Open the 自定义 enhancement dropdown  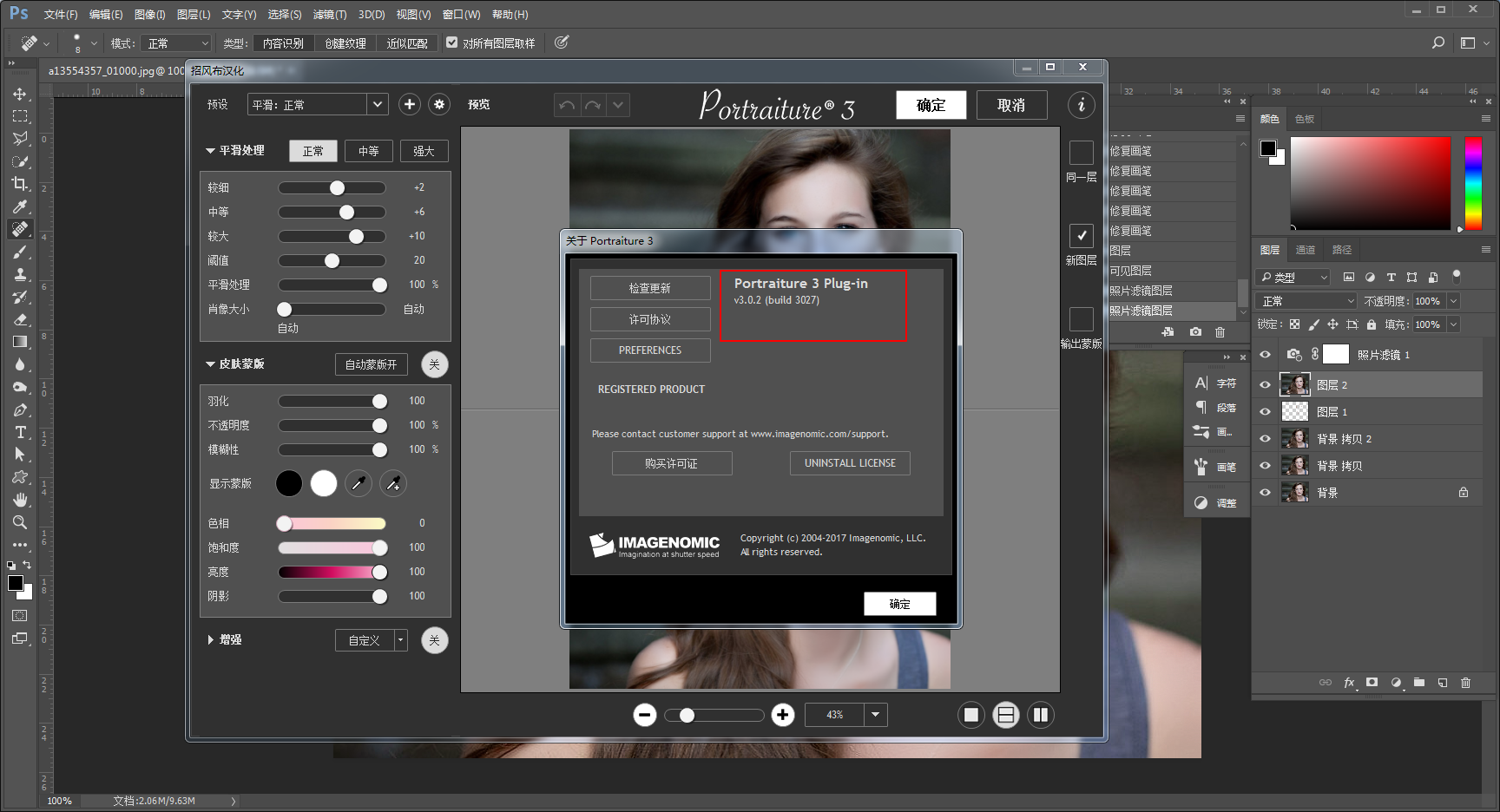[x=372, y=640]
